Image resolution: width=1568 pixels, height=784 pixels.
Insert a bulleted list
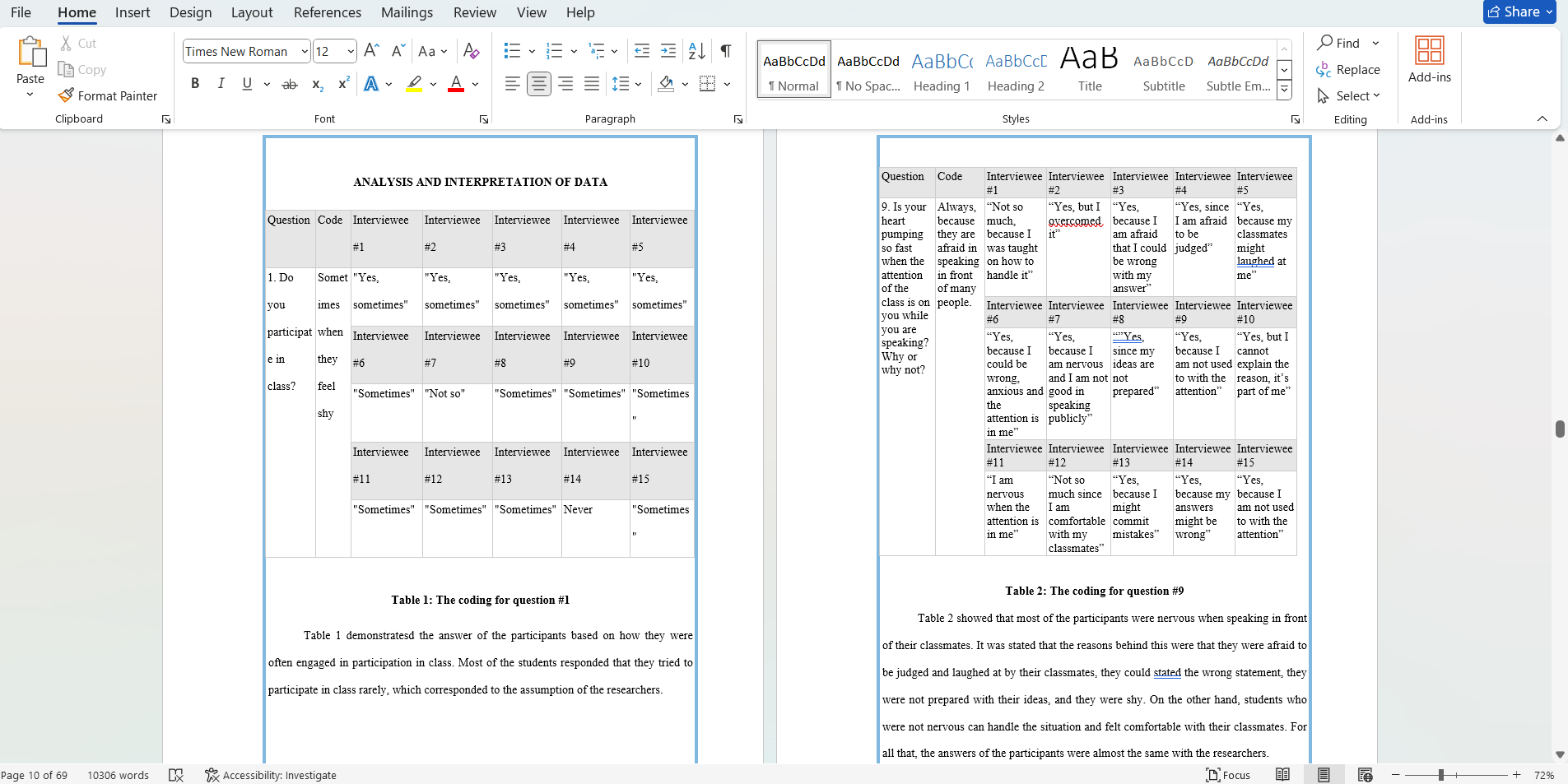512,51
